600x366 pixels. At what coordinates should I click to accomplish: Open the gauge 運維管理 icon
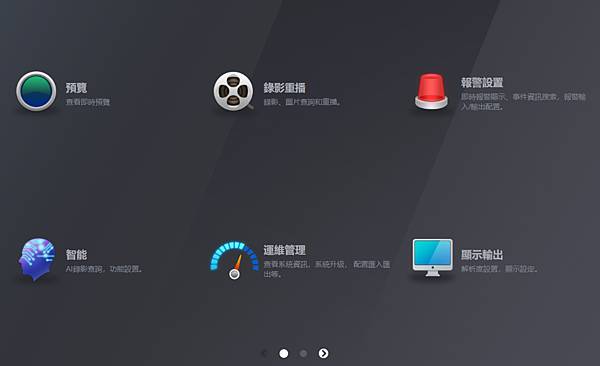235,260
